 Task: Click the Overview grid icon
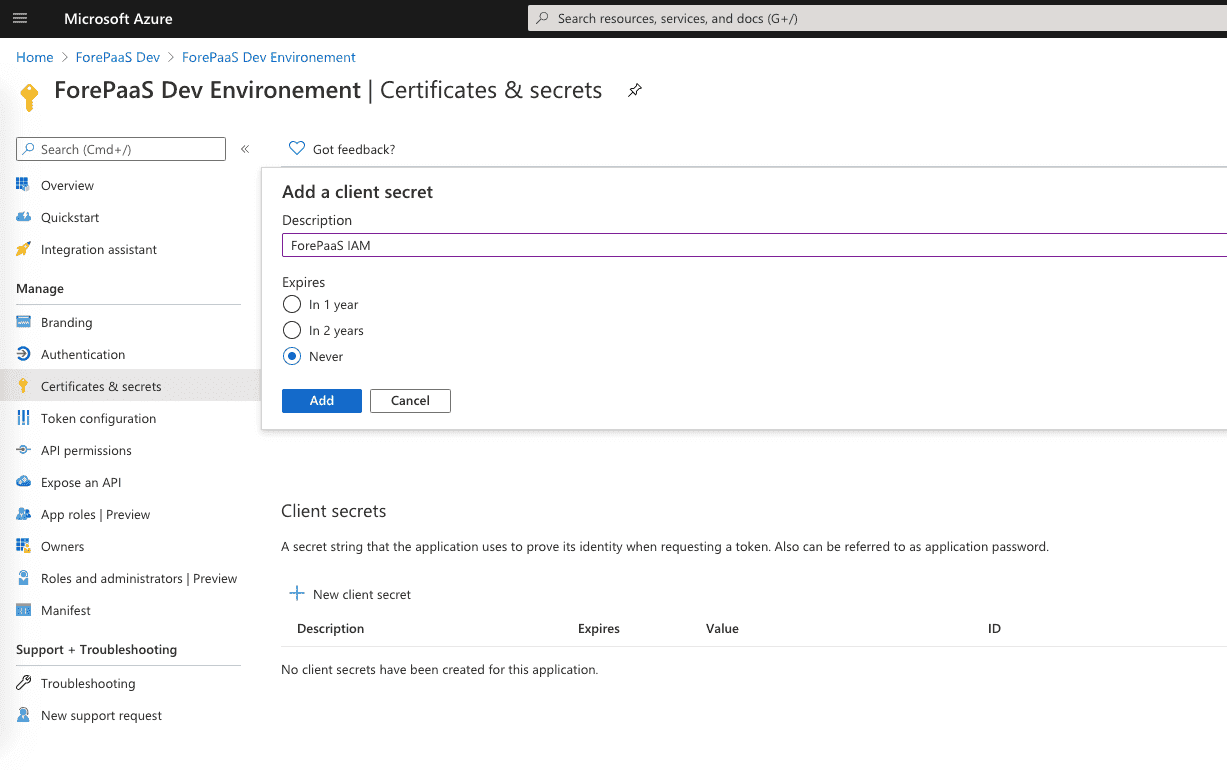pos(23,185)
